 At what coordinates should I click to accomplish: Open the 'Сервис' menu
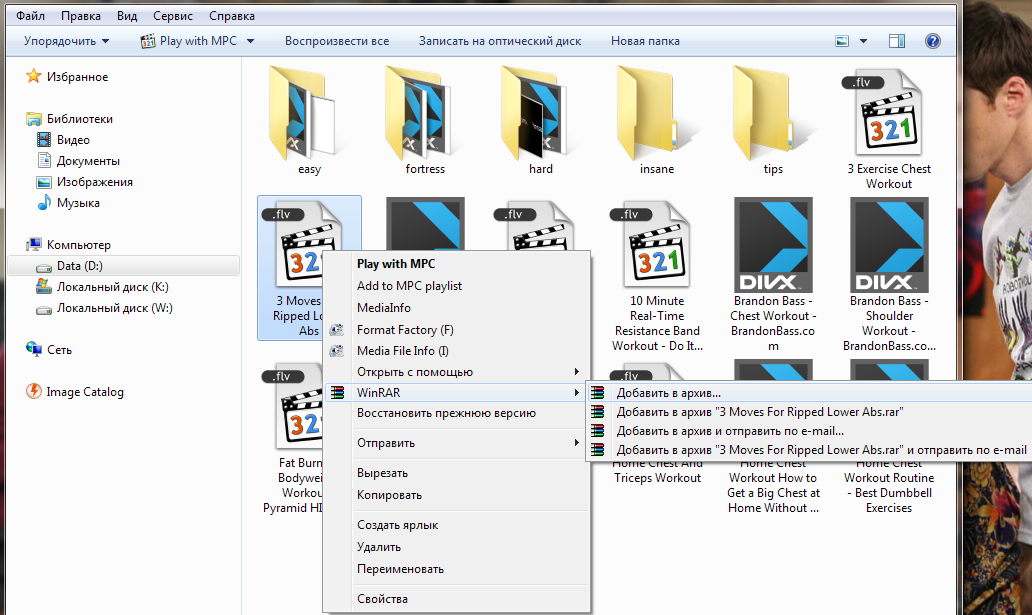coord(173,16)
